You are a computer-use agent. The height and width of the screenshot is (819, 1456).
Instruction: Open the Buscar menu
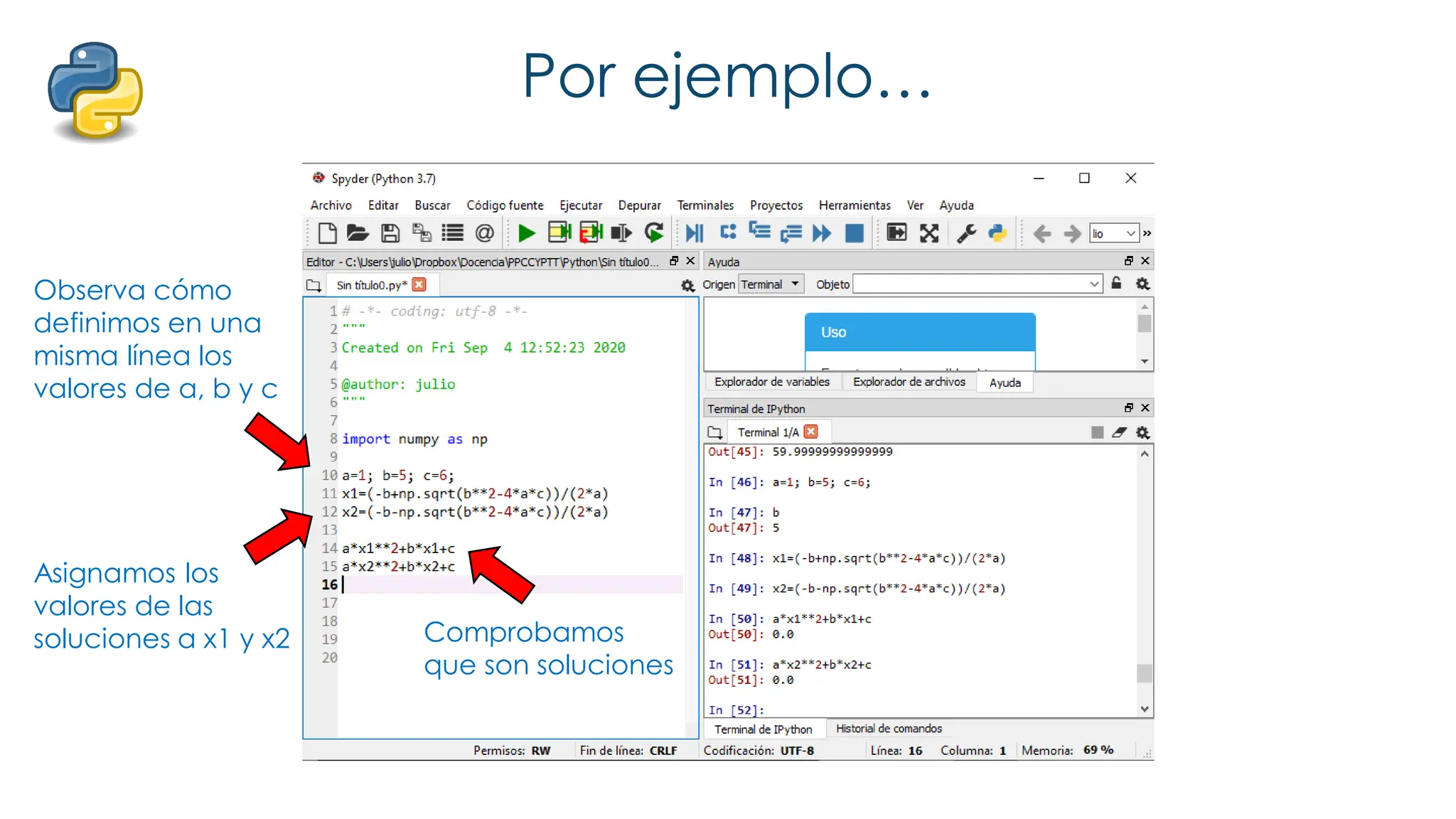(x=432, y=205)
